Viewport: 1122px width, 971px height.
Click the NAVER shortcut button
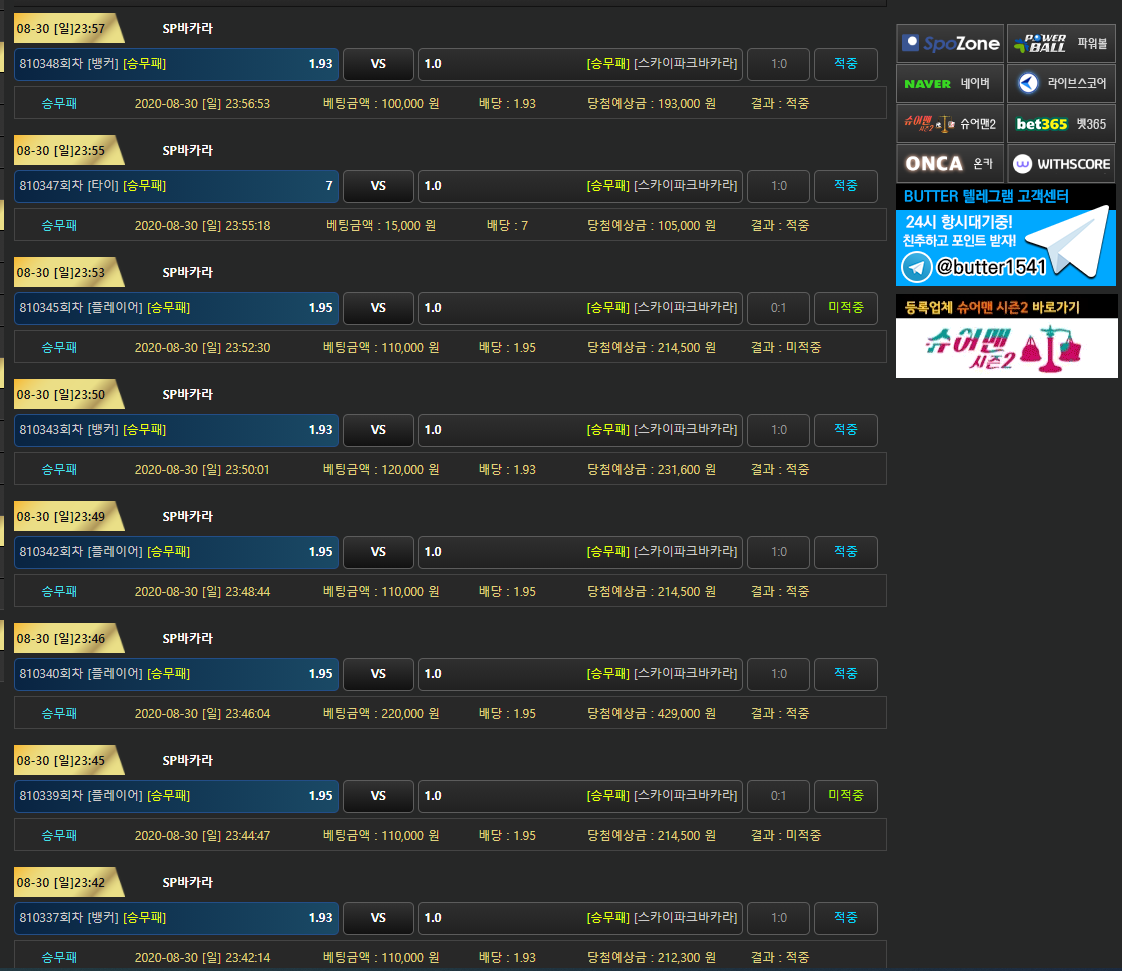pos(950,83)
